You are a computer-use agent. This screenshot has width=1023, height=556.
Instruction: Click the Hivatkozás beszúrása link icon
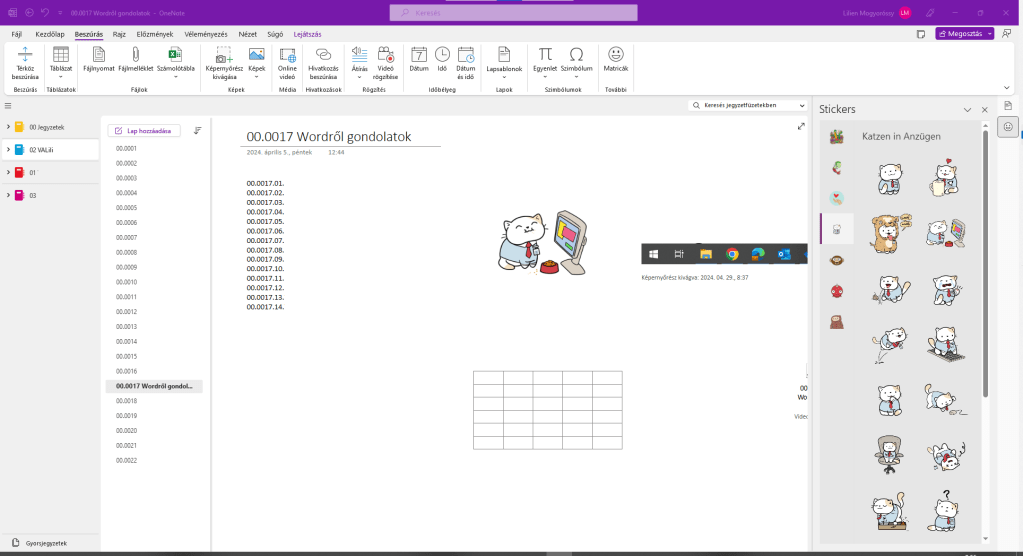pos(323,55)
